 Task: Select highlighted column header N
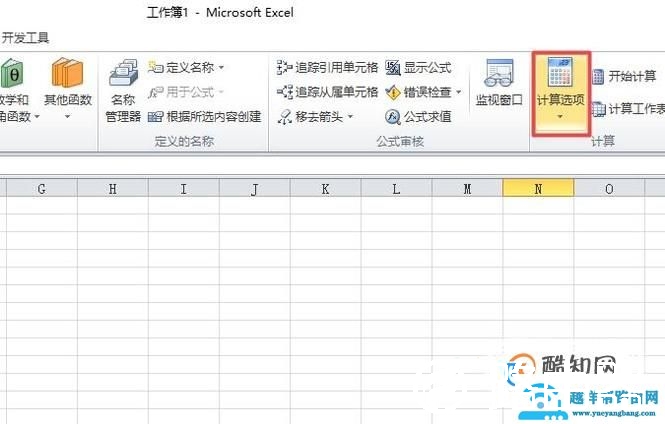pyautogui.click(x=538, y=189)
